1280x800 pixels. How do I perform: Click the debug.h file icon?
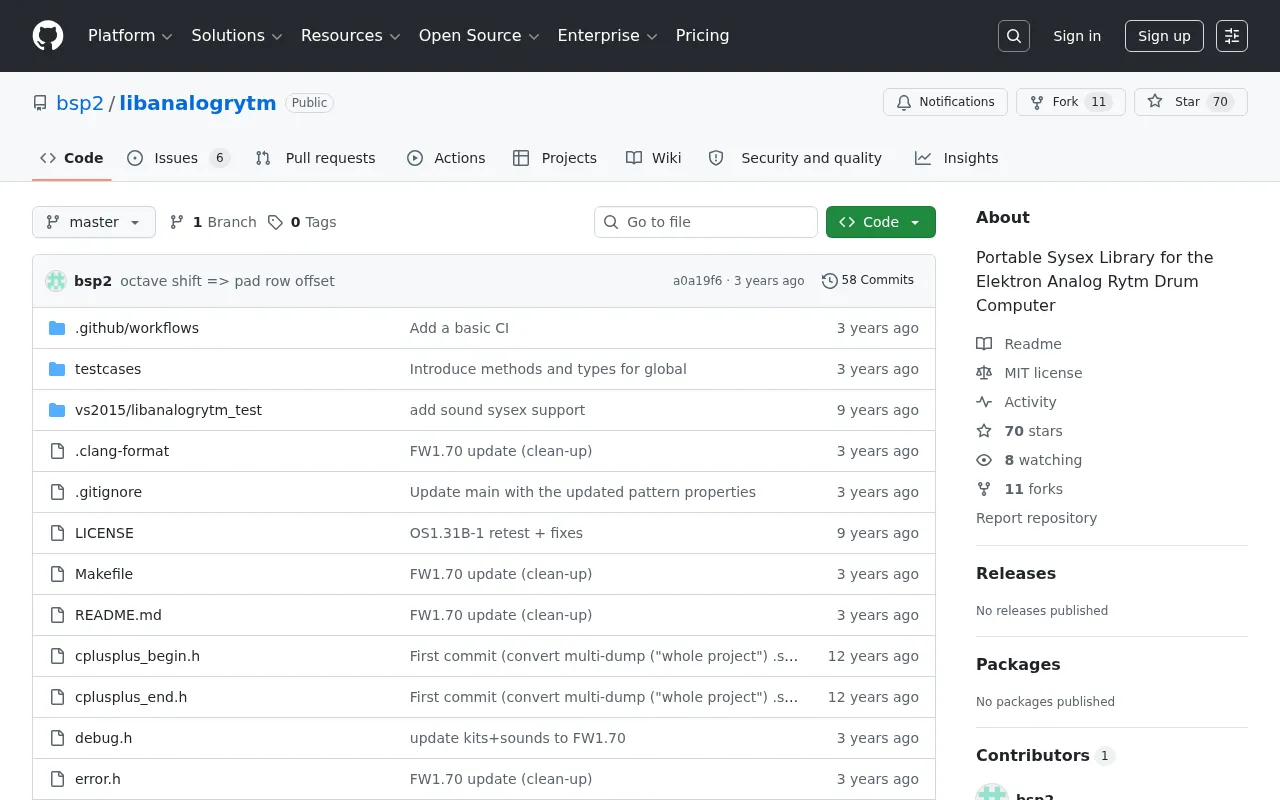click(x=57, y=738)
